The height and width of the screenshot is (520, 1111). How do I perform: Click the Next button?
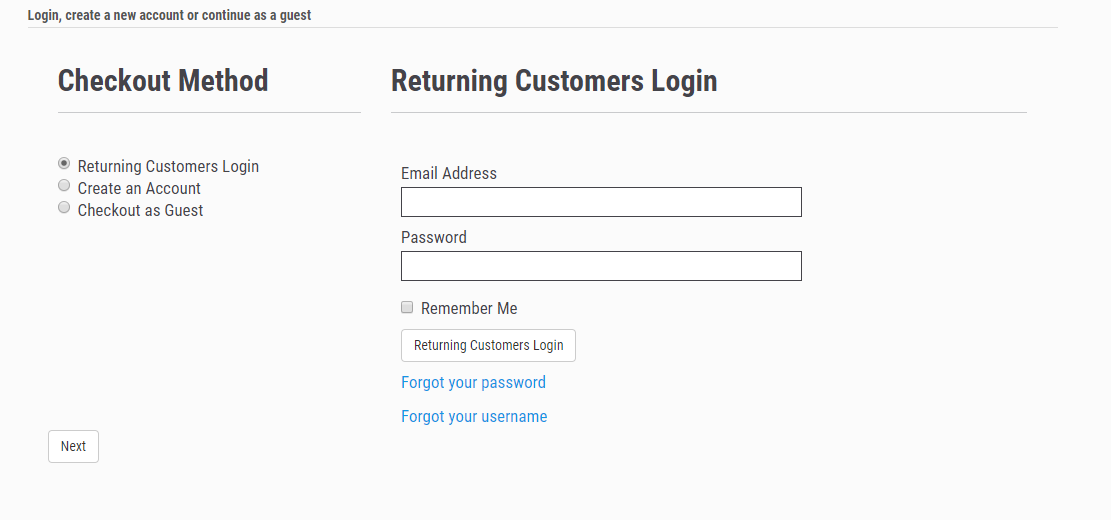point(73,446)
